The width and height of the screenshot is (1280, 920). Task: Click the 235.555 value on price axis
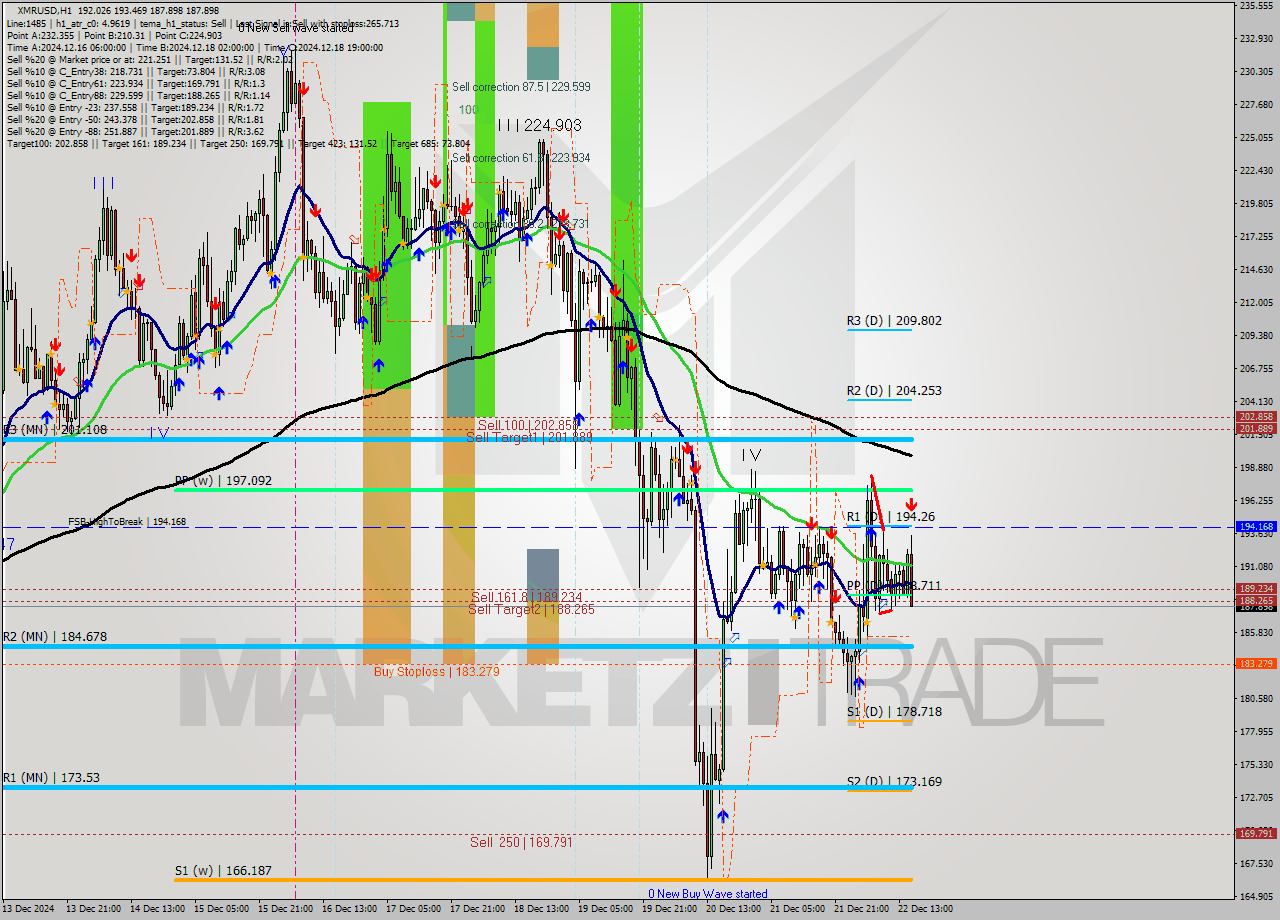click(1256, 6)
